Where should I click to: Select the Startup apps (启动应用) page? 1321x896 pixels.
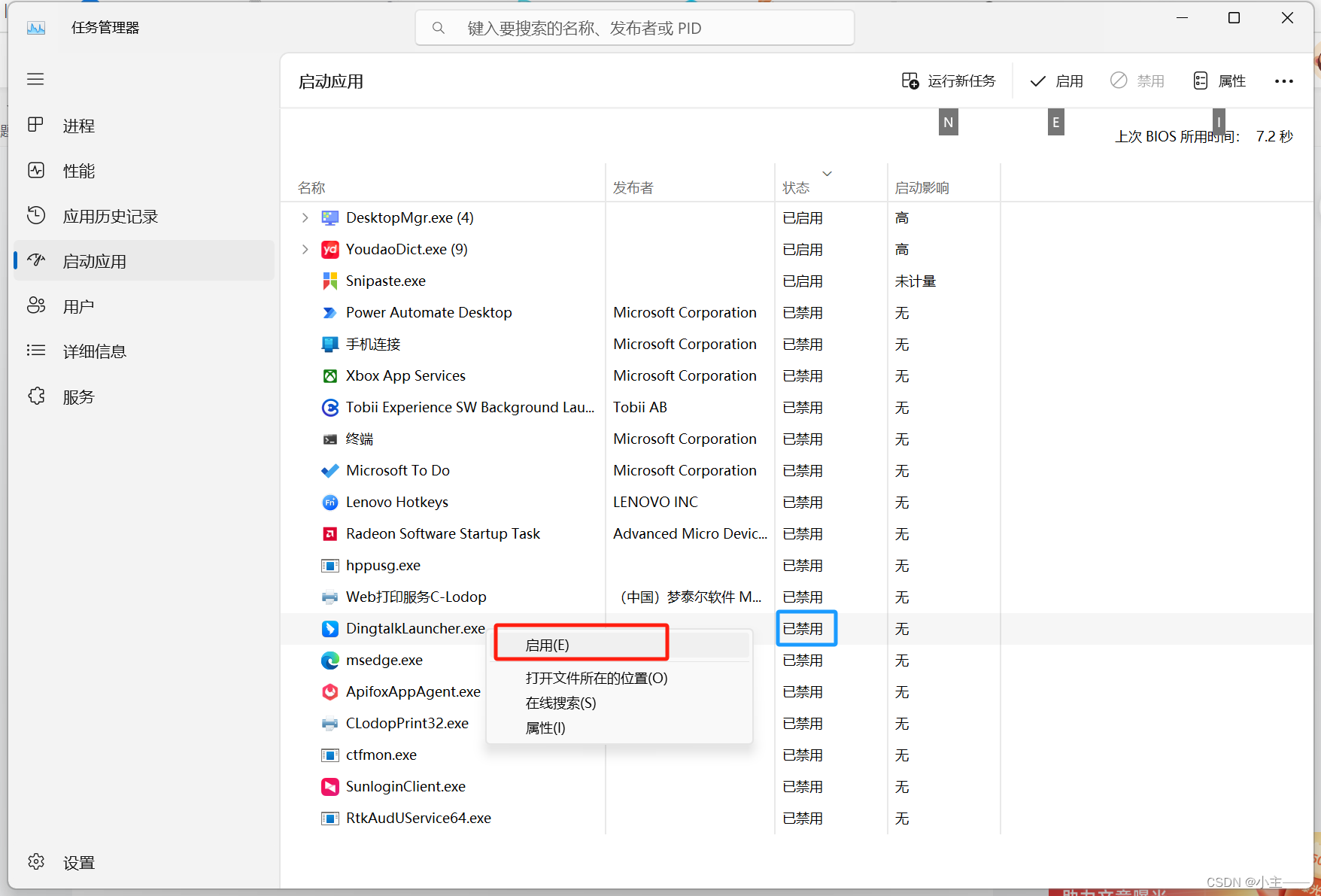tap(144, 261)
